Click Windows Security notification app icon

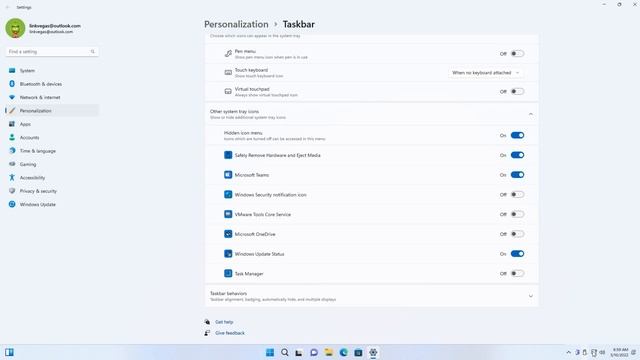click(228, 194)
